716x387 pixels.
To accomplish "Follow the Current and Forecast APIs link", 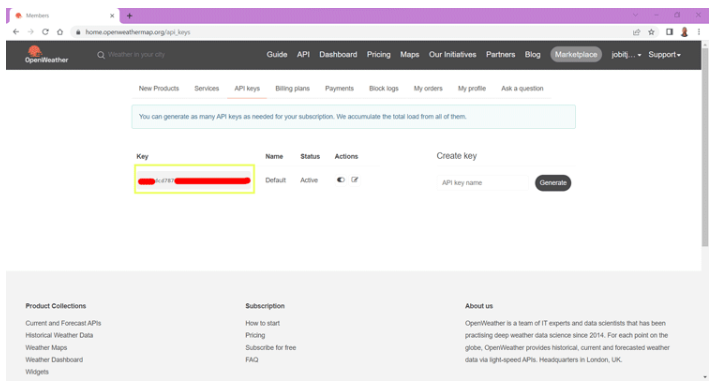I will click(63, 323).
